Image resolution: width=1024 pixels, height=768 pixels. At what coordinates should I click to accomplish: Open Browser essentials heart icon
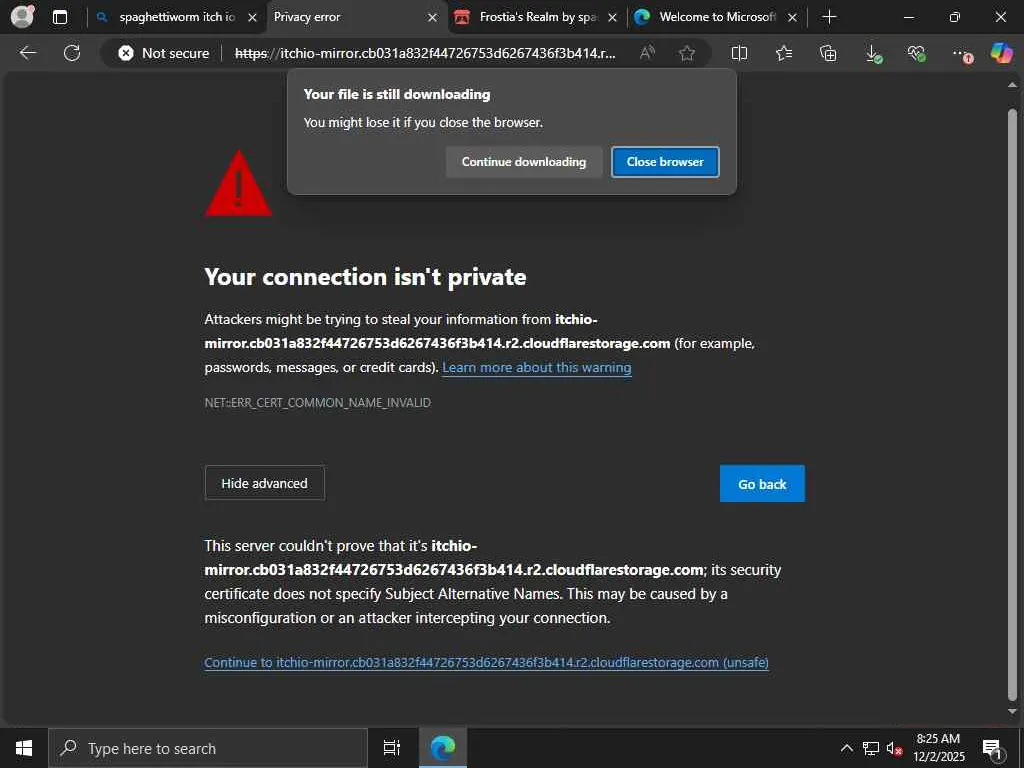tap(916, 53)
